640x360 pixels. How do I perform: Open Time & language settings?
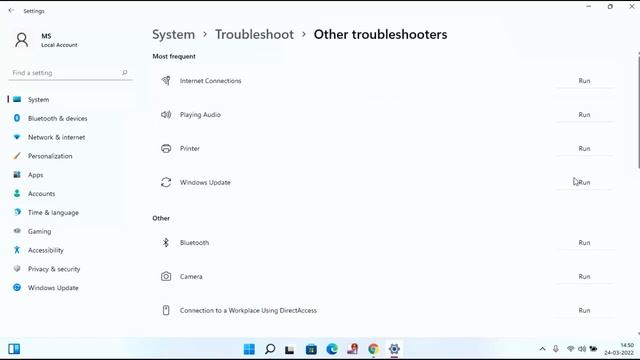coord(70,212)
